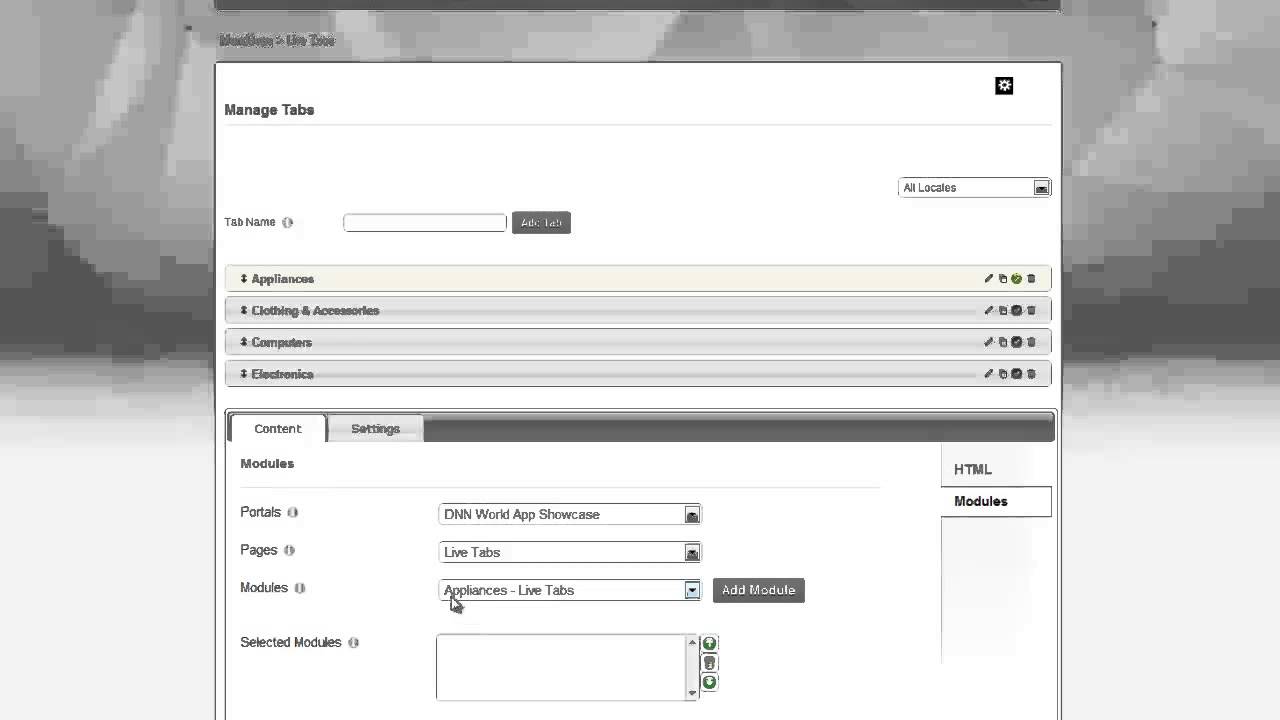The image size is (1280, 720).
Task: Show help info for Pages
Action: tap(289, 550)
